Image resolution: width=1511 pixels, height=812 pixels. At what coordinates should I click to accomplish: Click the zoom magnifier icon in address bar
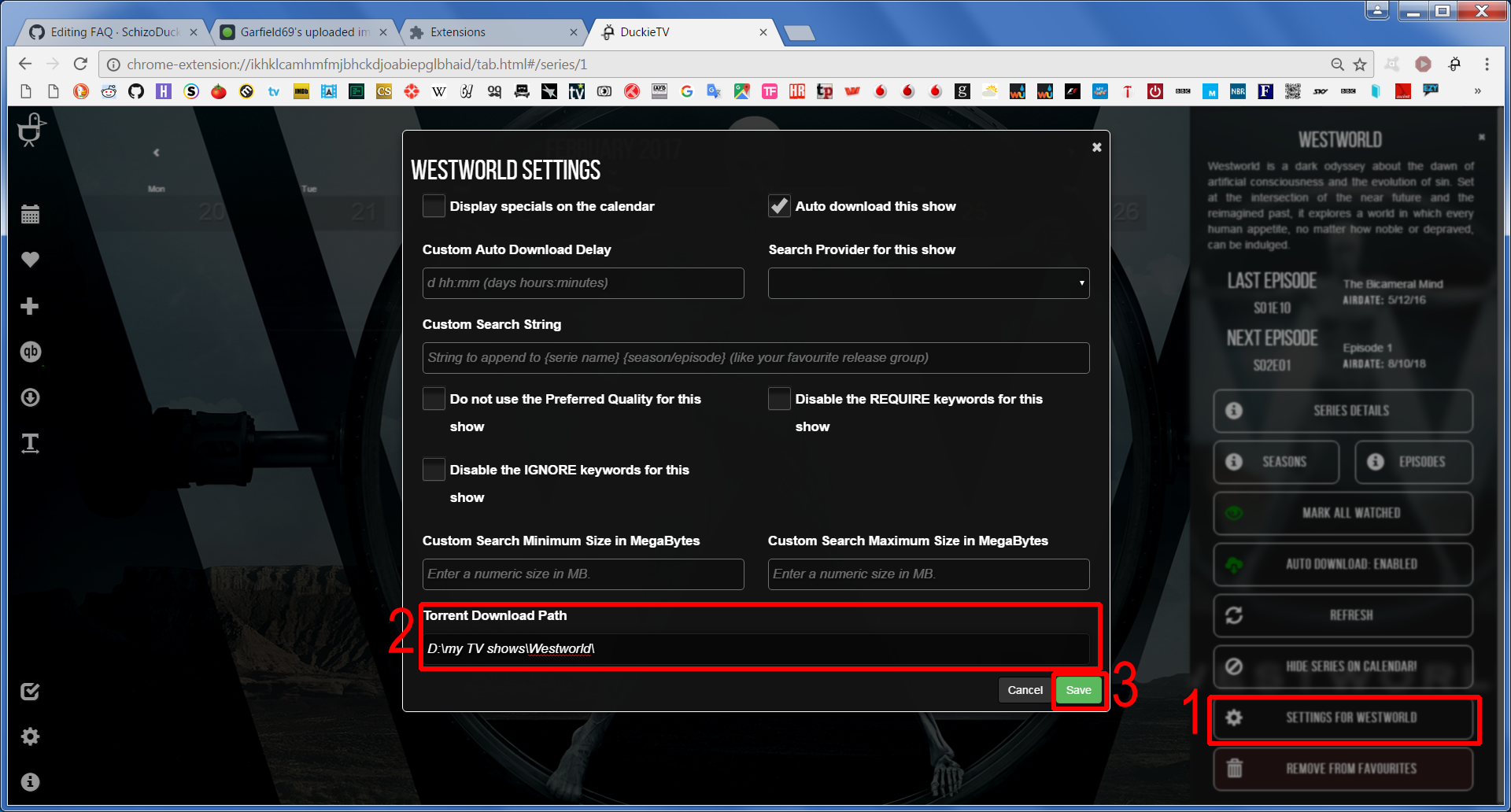1337,65
